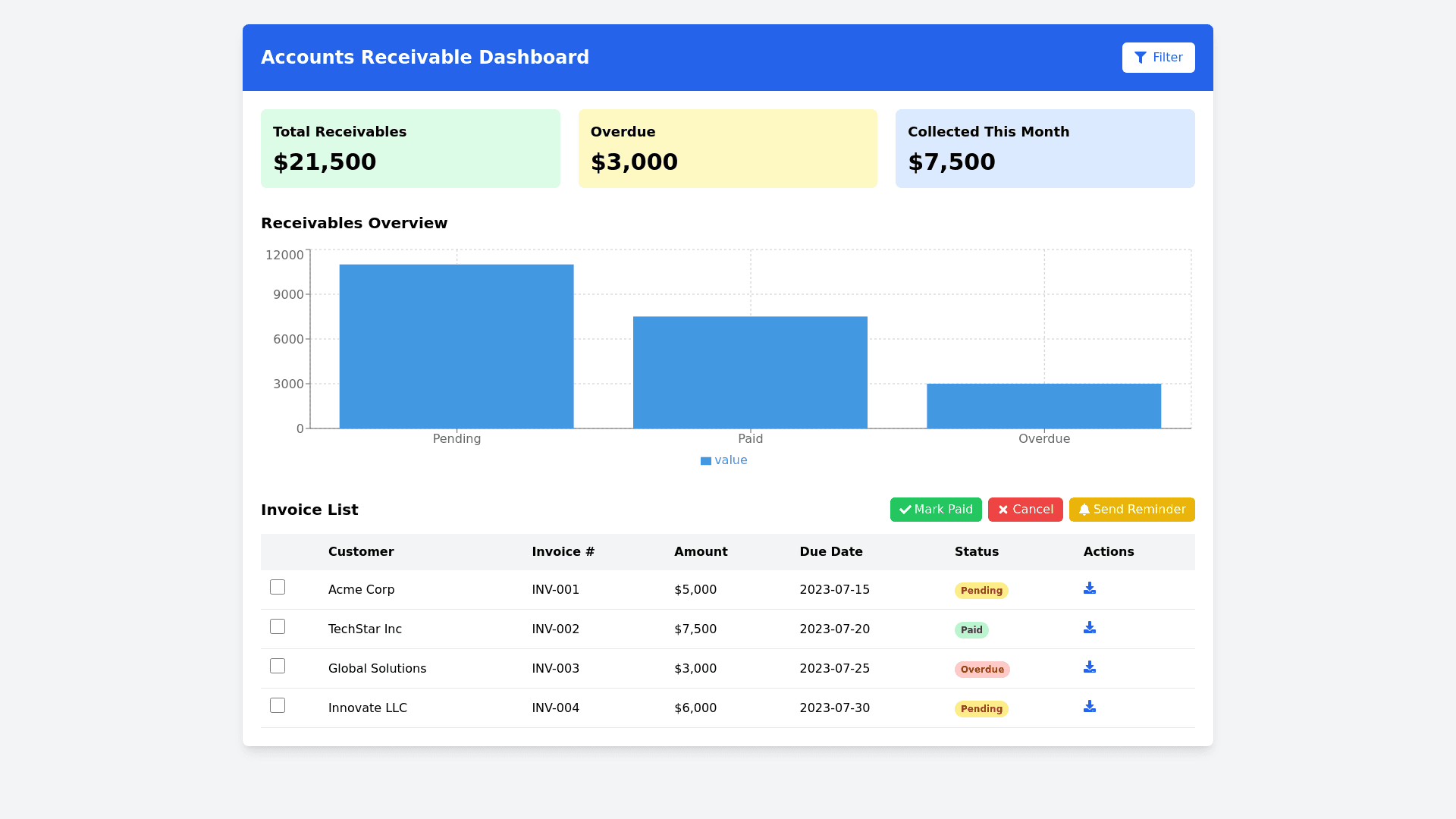Click the blue value legend swatch

click(x=706, y=461)
